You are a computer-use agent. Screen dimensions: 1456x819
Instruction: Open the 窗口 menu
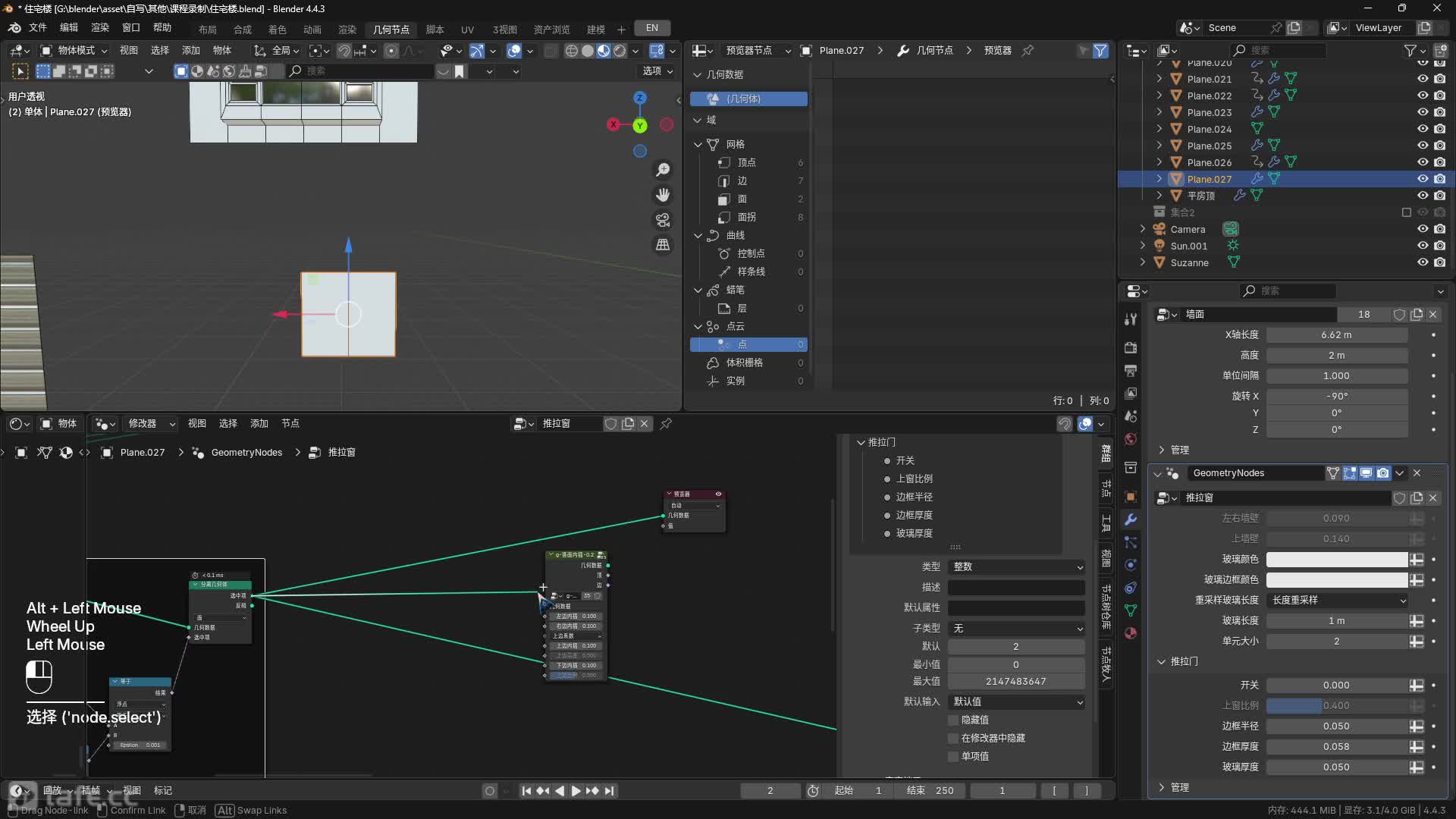click(131, 28)
